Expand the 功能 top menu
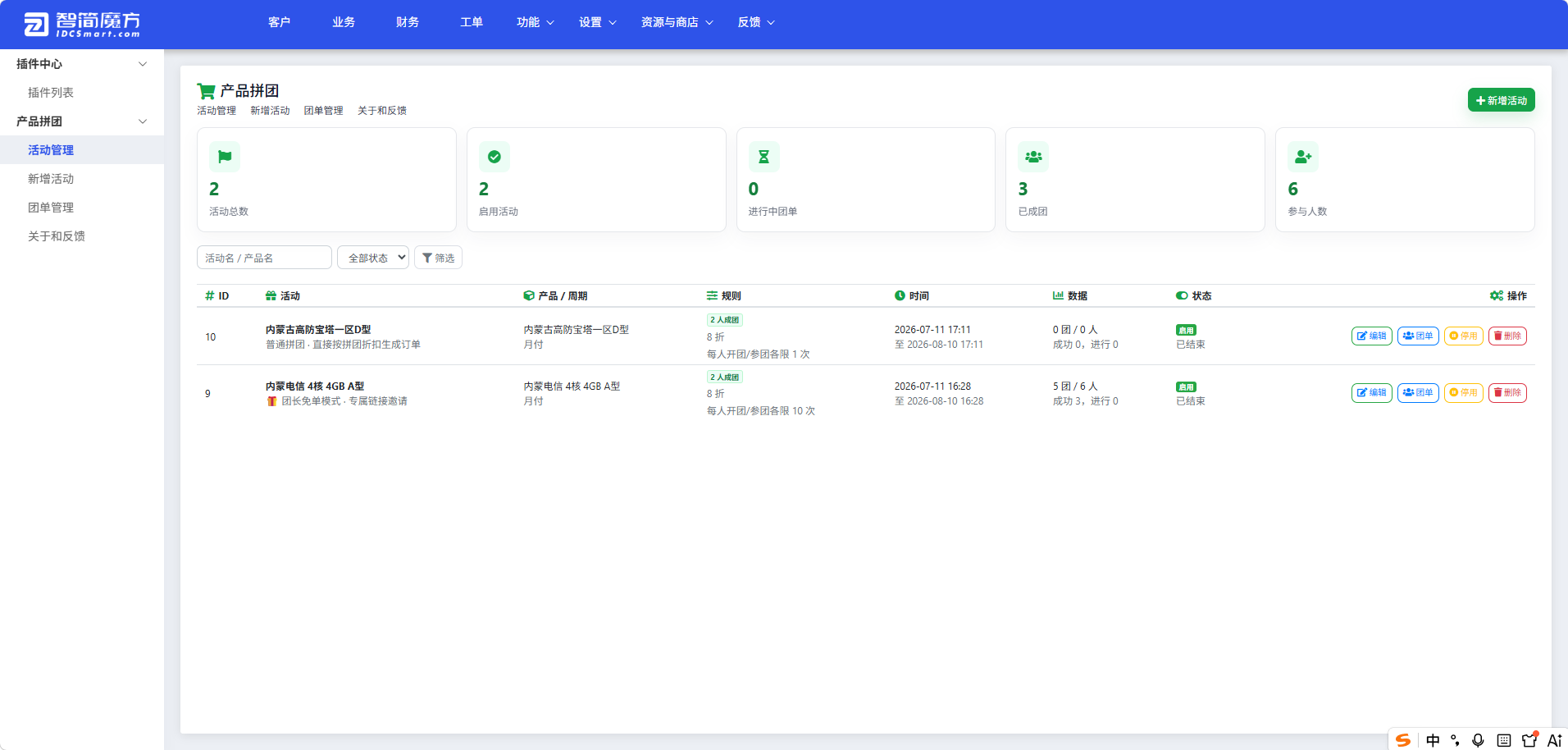Viewport: 1568px width, 750px height. click(x=536, y=22)
